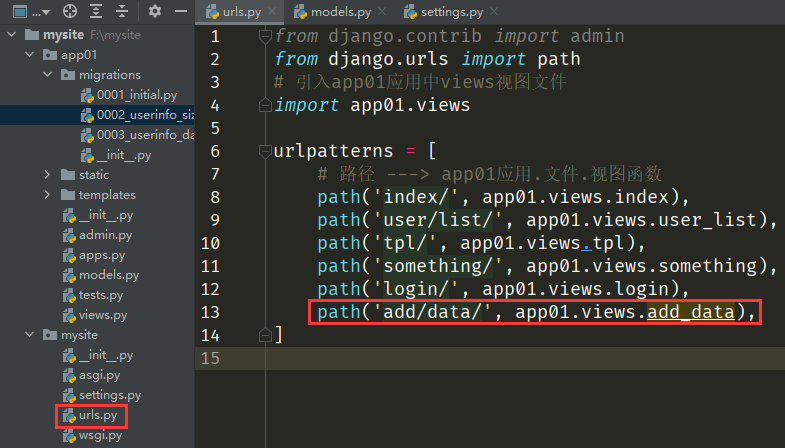This screenshot has height=448, width=785.
Task: Click the closing bracket fold marker line 14
Action: point(265,335)
